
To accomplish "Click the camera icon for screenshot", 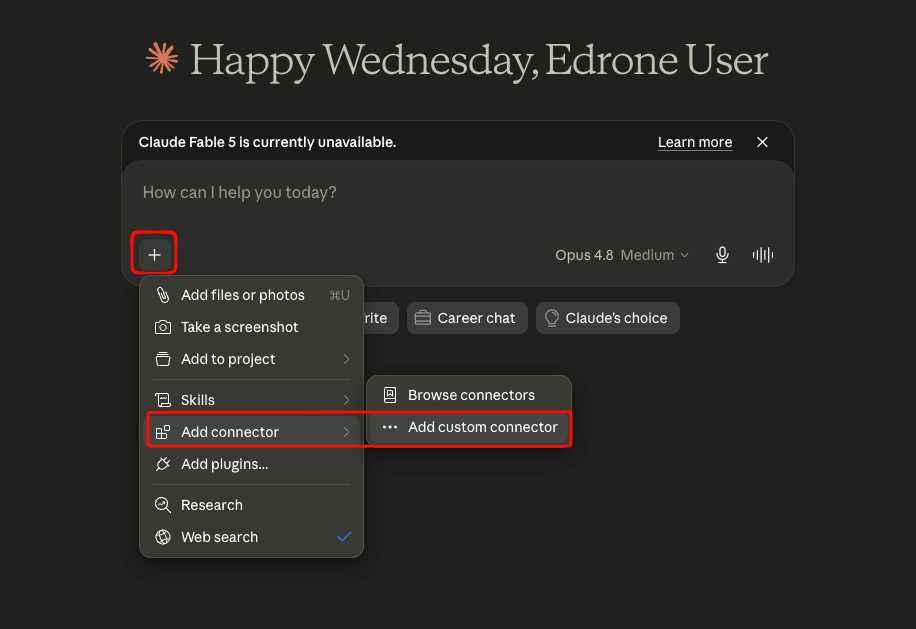I will (x=163, y=327).
